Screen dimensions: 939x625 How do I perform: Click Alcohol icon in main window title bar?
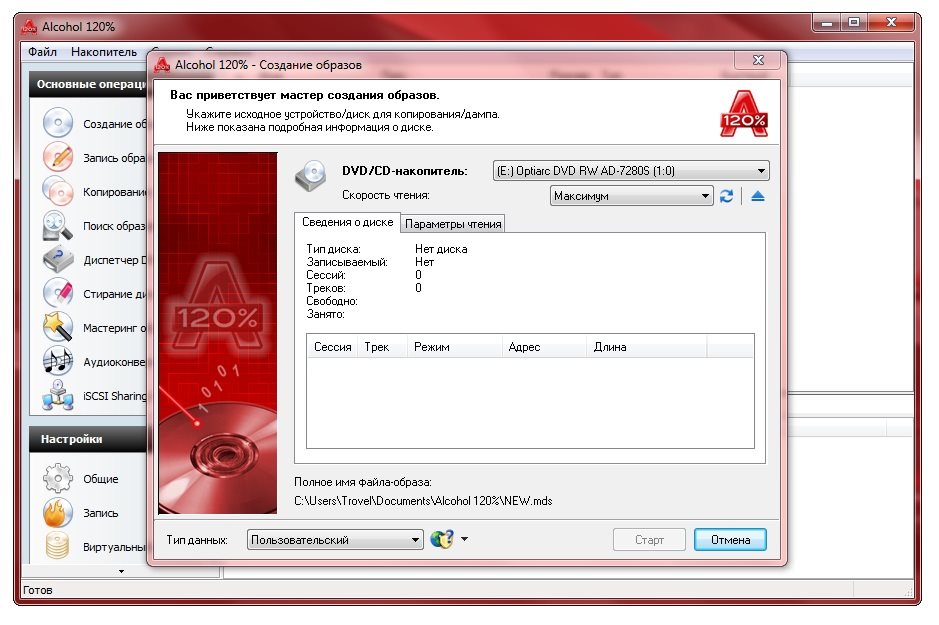[x=29, y=26]
